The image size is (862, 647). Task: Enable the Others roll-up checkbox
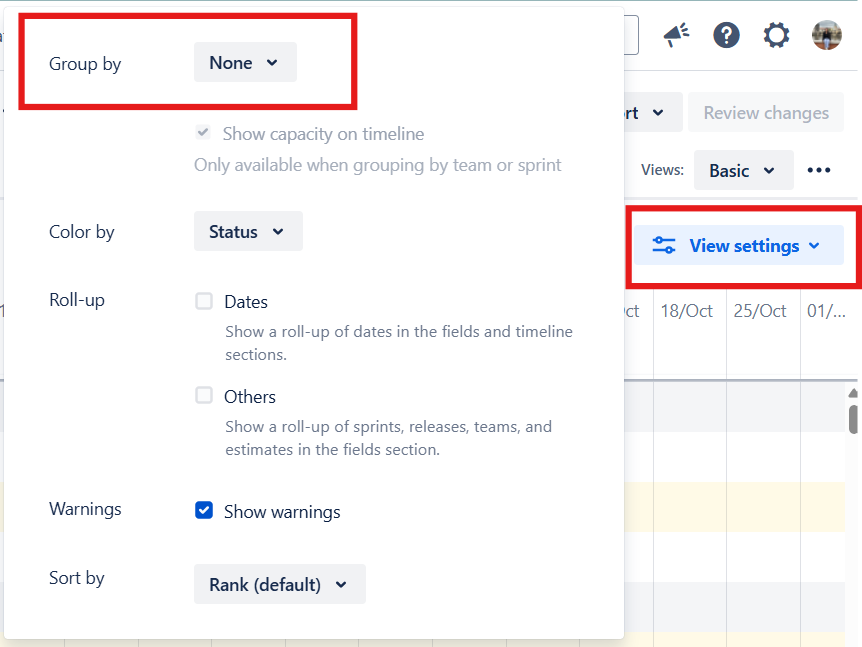tap(204, 395)
